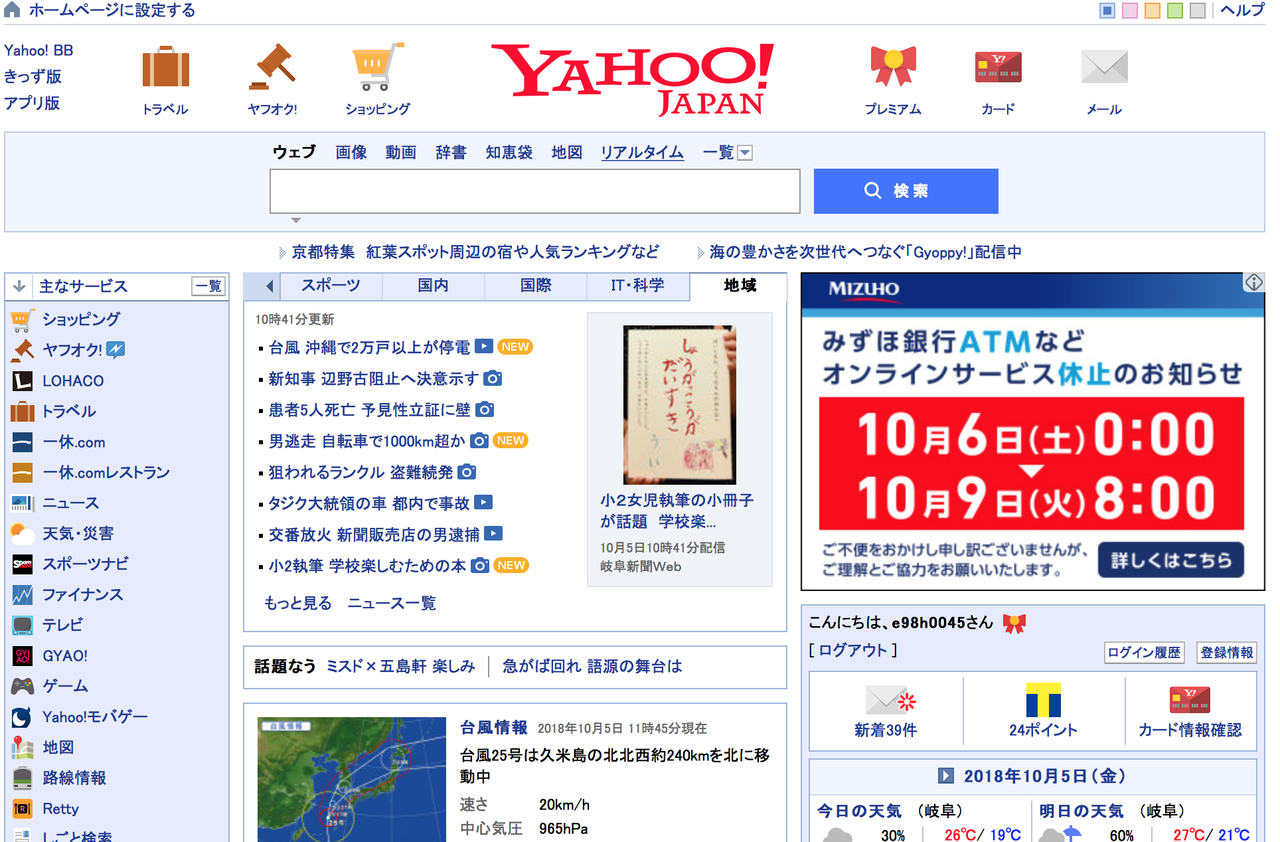Open the メール envelope icon in the header
Image resolution: width=1280 pixels, height=842 pixels.
1104,67
